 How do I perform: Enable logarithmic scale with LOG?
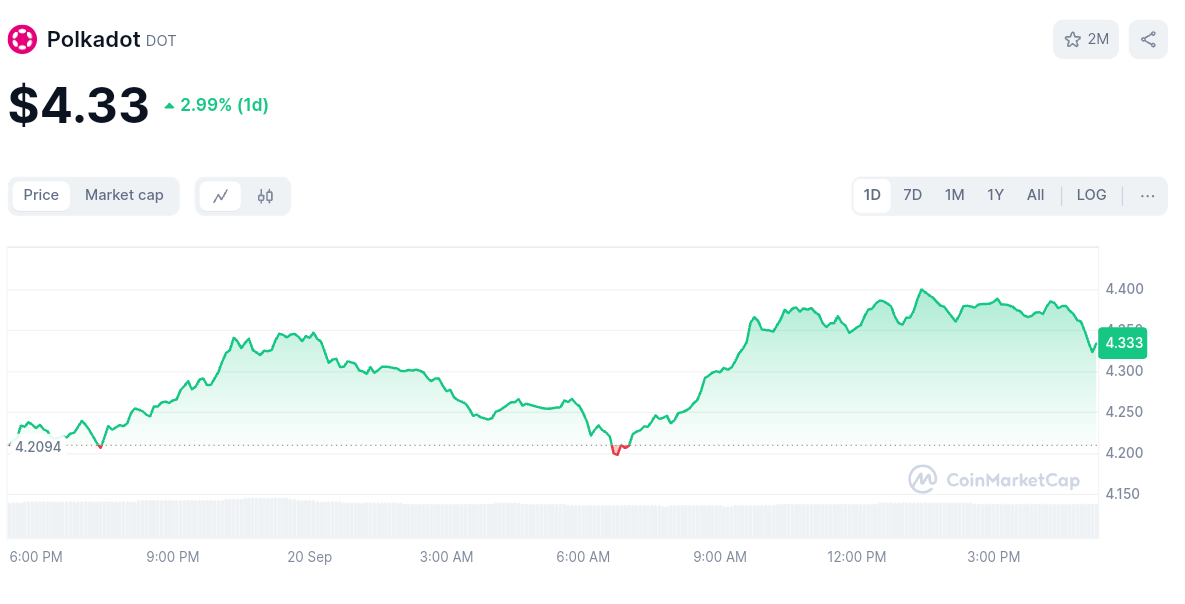(1091, 195)
